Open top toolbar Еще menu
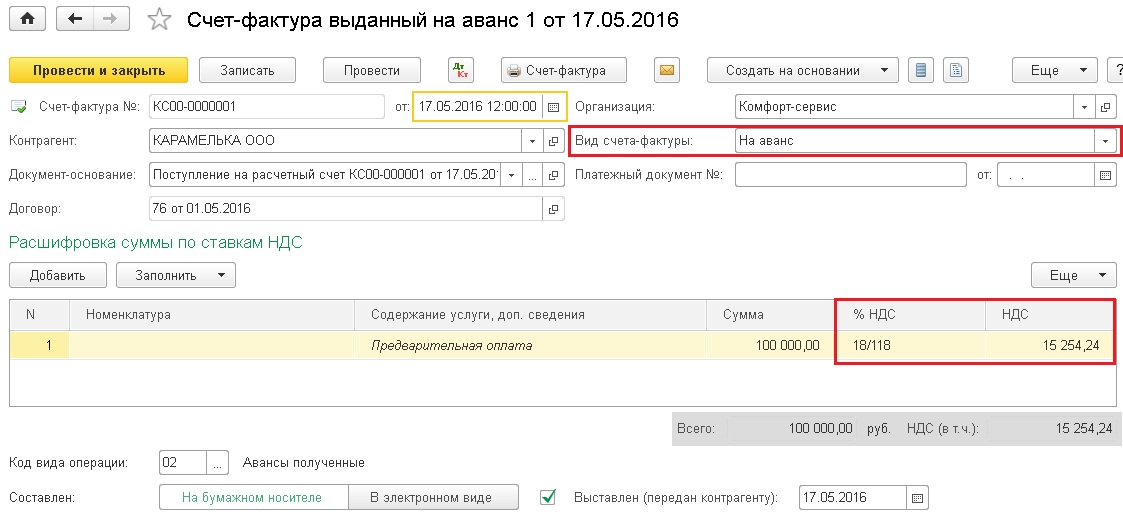The width and height of the screenshot is (1123, 521). point(1054,70)
